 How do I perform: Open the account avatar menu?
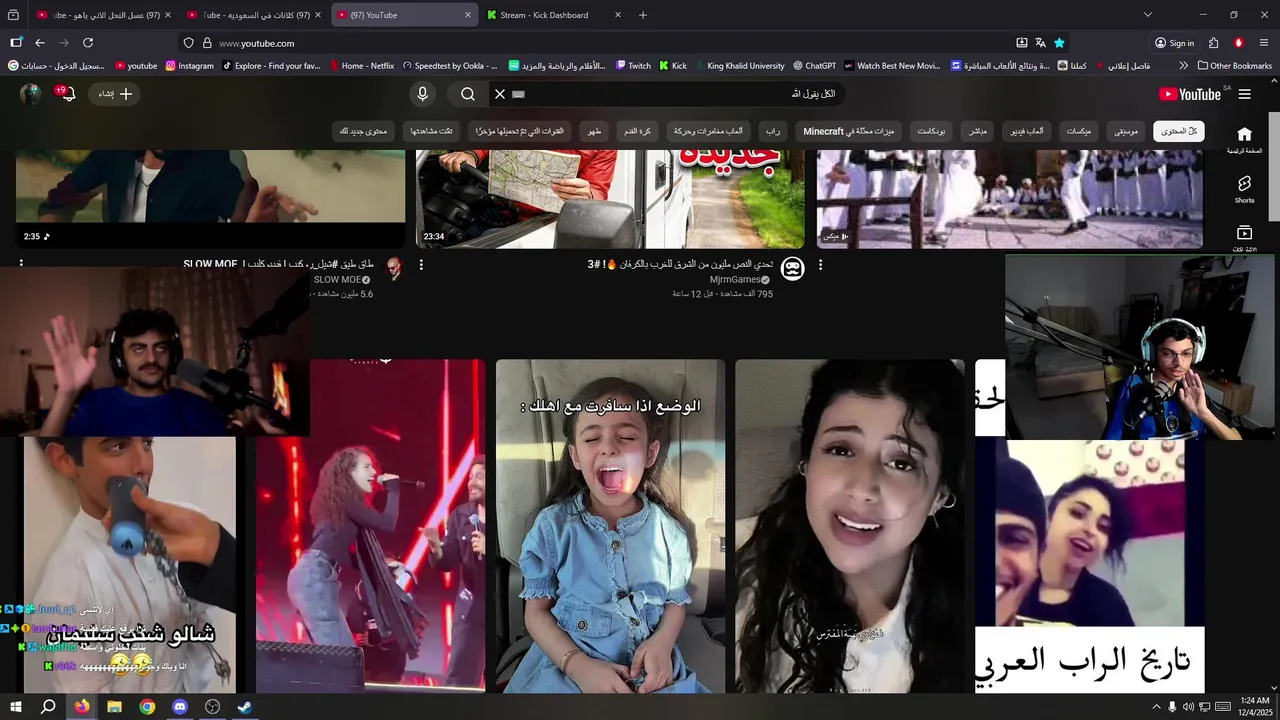tap(31, 94)
